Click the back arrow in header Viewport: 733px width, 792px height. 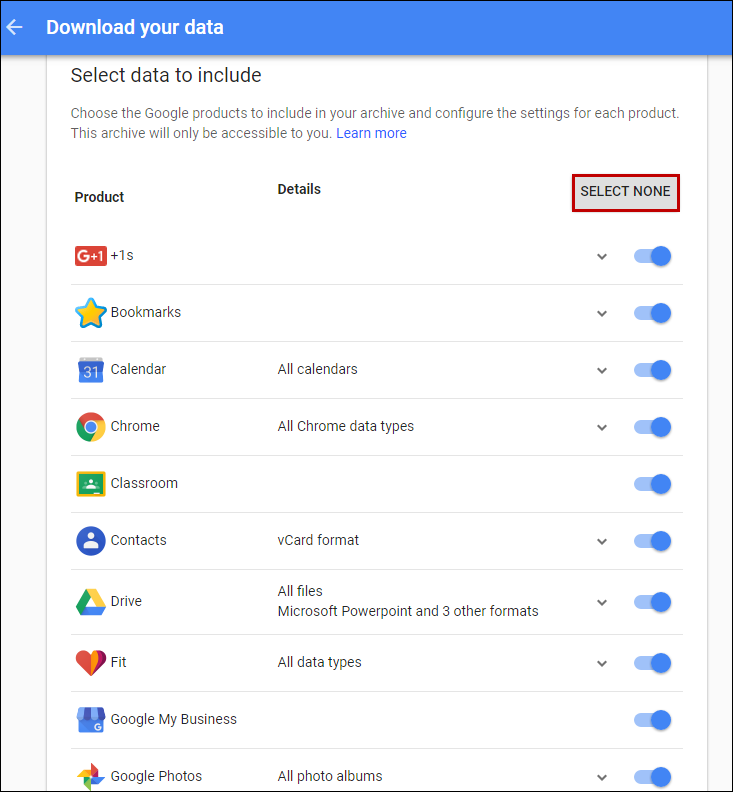(x=15, y=27)
